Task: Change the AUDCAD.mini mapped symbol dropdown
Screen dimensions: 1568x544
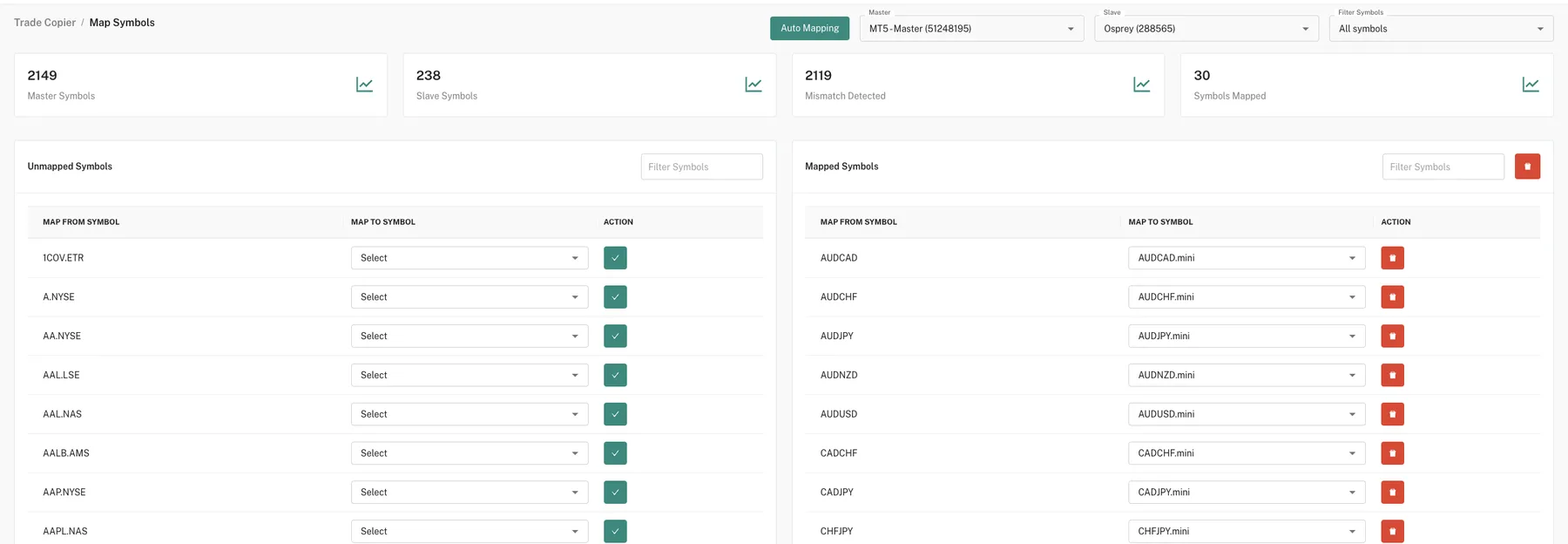Action: click(x=1247, y=258)
